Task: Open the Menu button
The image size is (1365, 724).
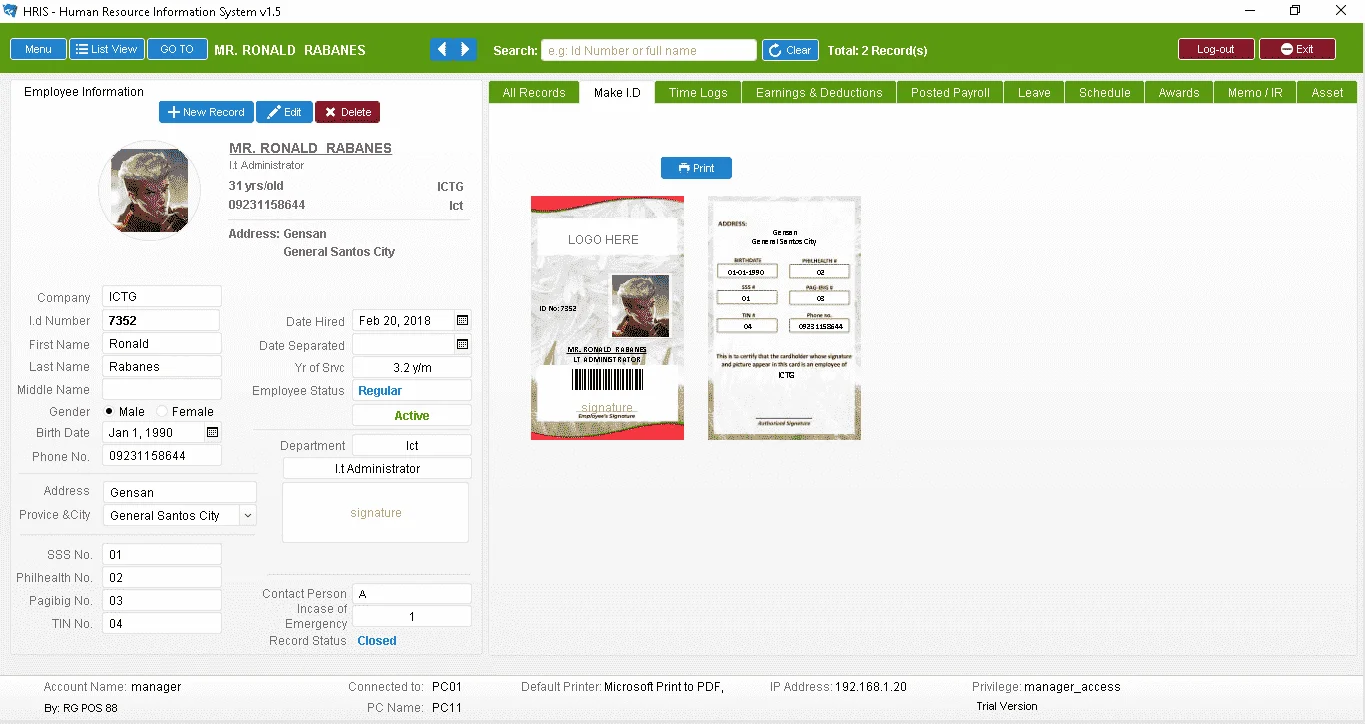Action: click(38, 49)
